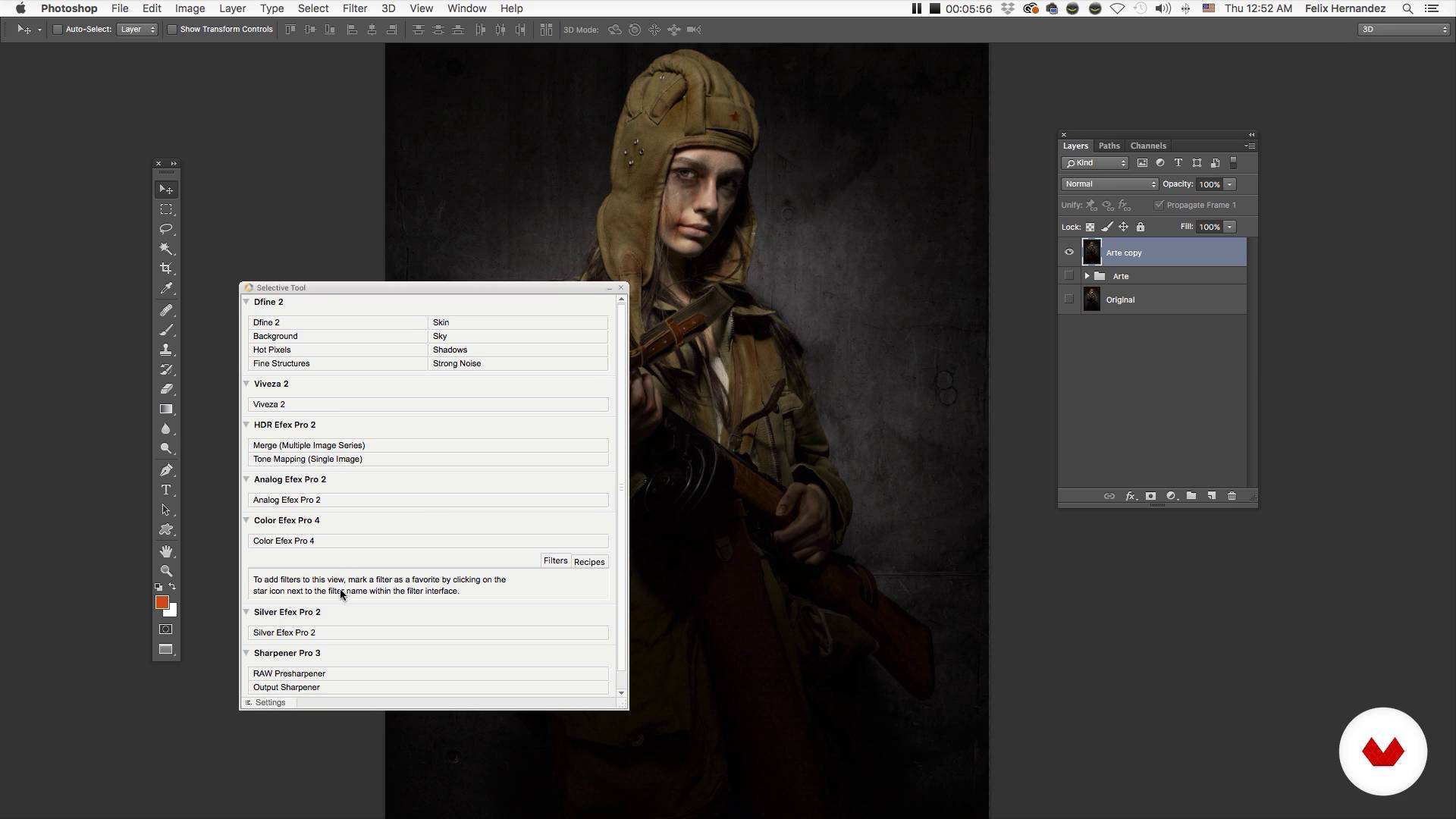This screenshot has height=819, width=1456.
Task: Collapse the Dfine 2 section
Action: (246, 302)
